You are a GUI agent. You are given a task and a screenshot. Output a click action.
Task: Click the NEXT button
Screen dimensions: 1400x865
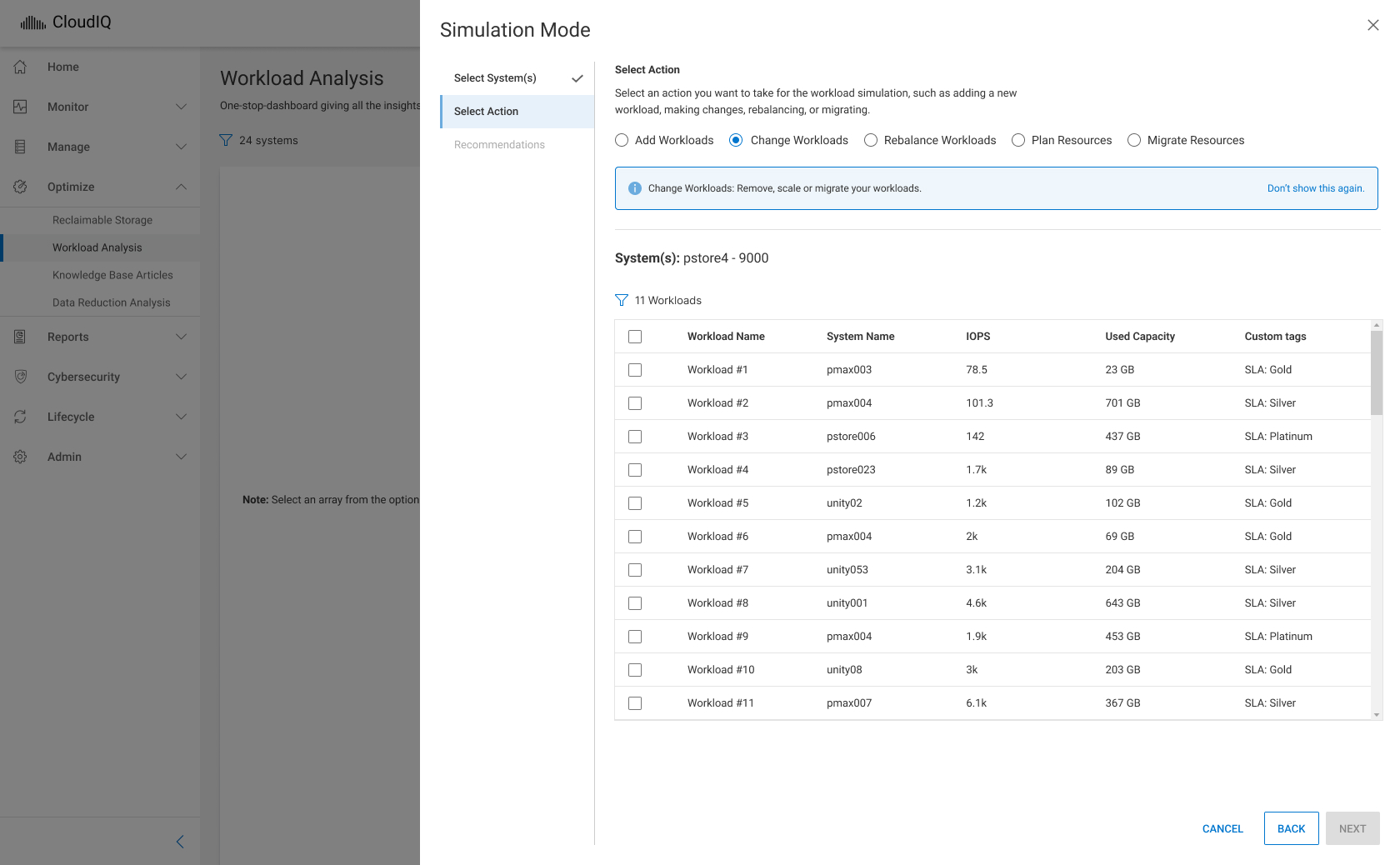pos(1352,828)
